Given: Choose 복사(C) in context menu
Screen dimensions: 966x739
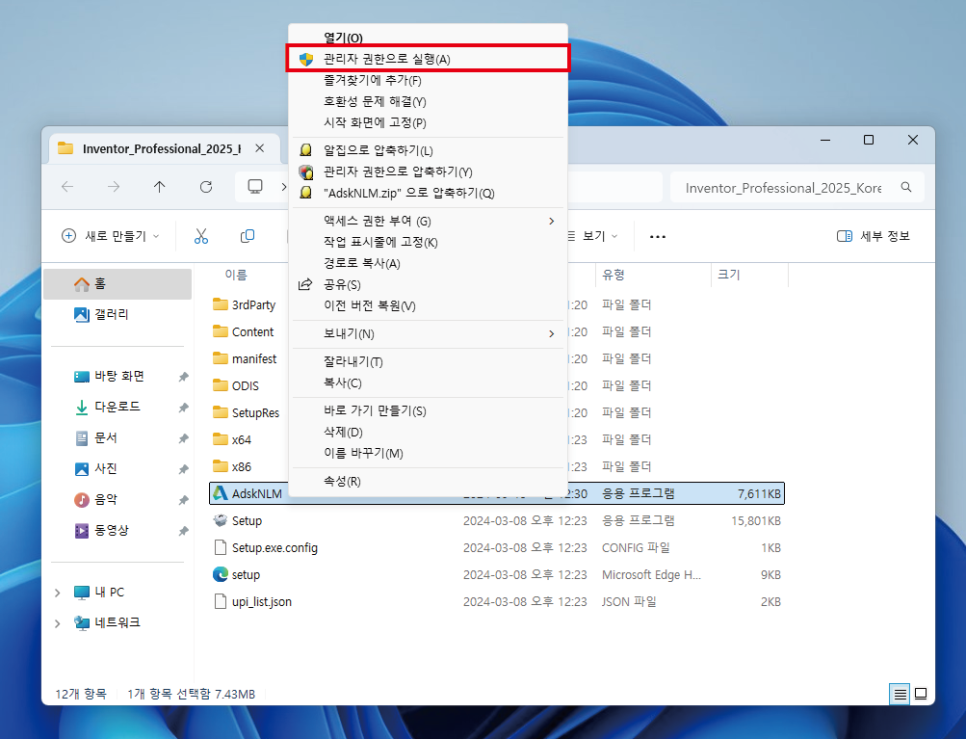Looking at the screenshot, I should pyautogui.click(x=428, y=383).
